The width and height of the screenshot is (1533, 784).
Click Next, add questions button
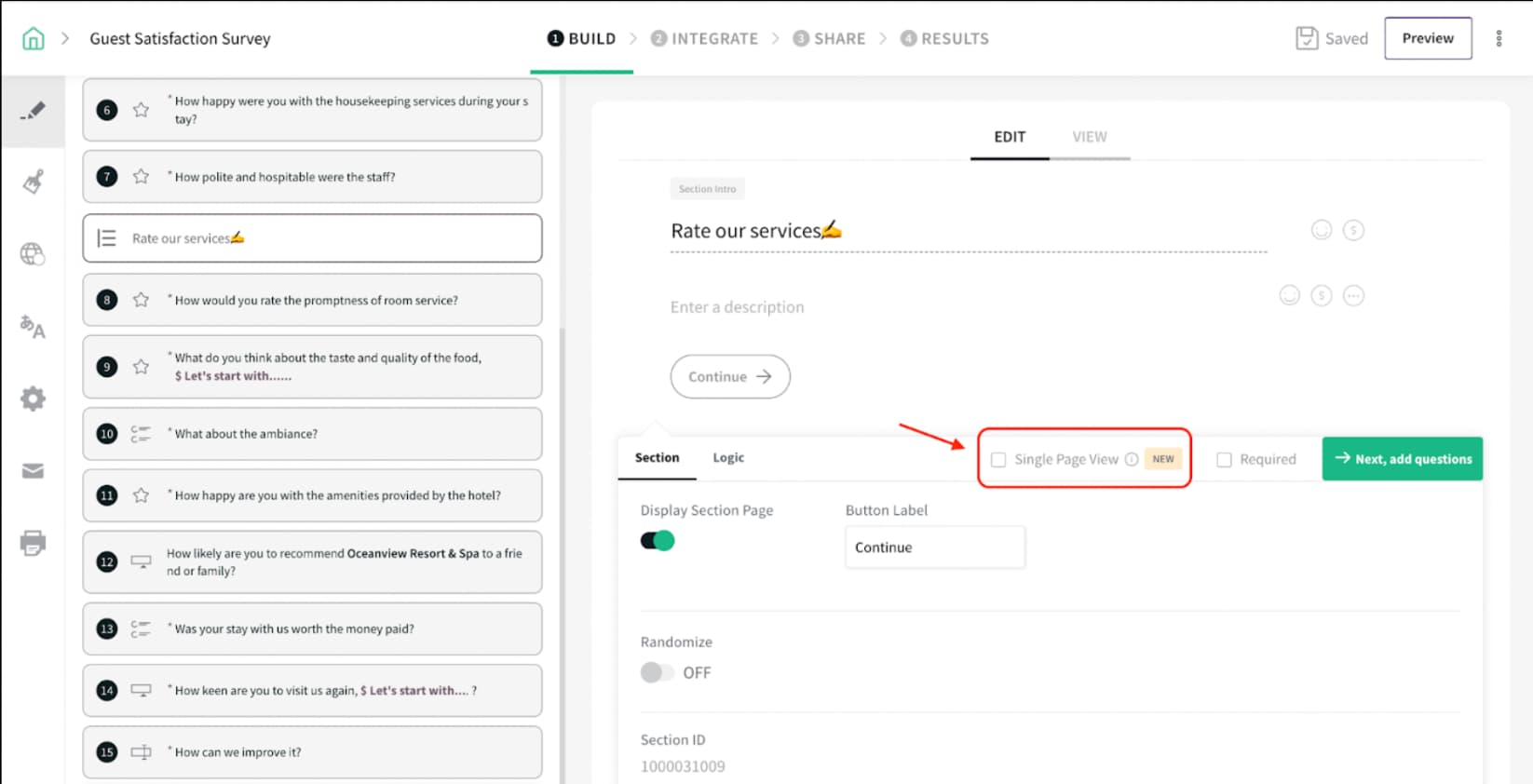pyautogui.click(x=1403, y=459)
